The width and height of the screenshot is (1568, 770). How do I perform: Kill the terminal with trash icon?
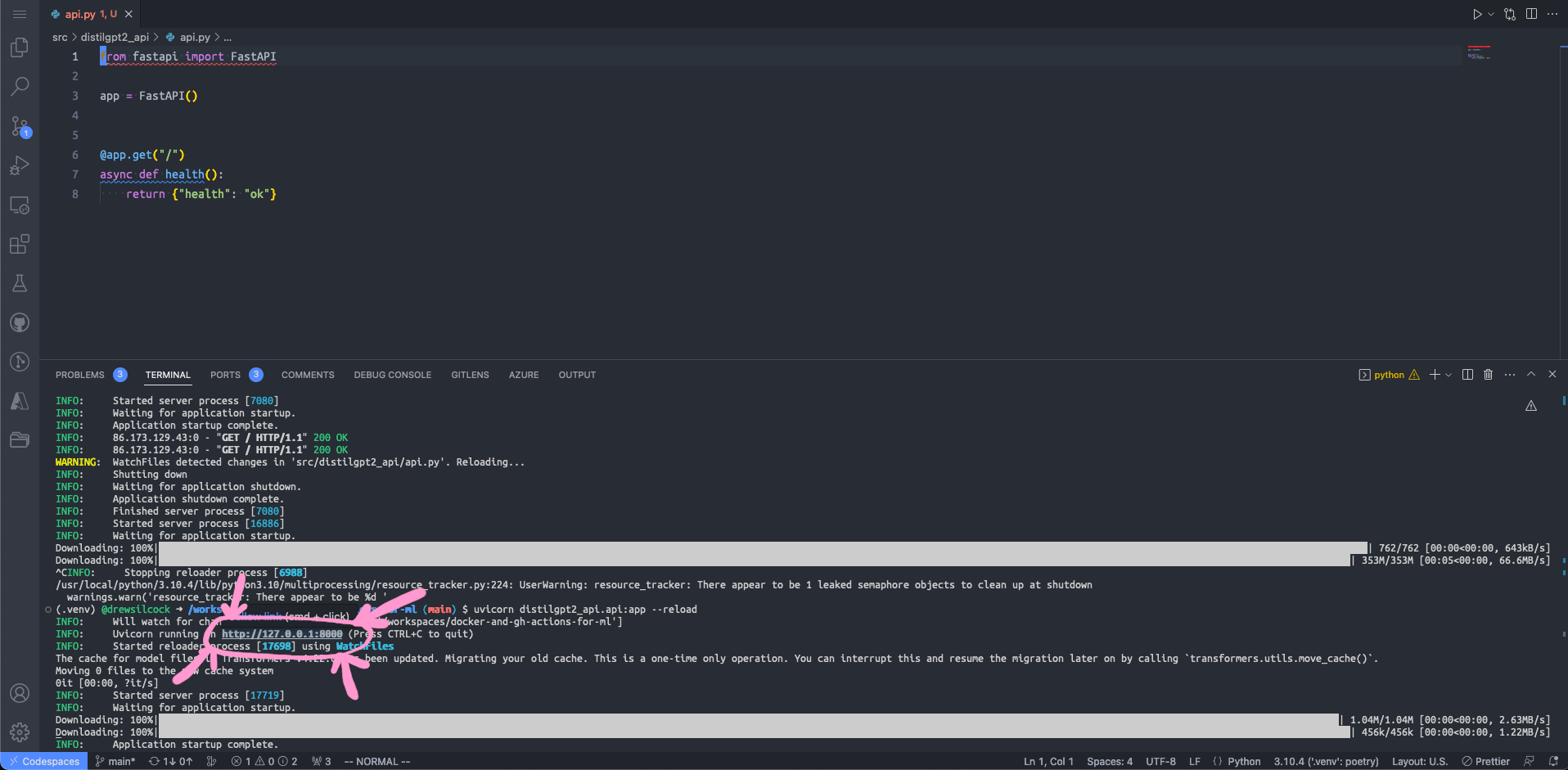pyautogui.click(x=1488, y=375)
